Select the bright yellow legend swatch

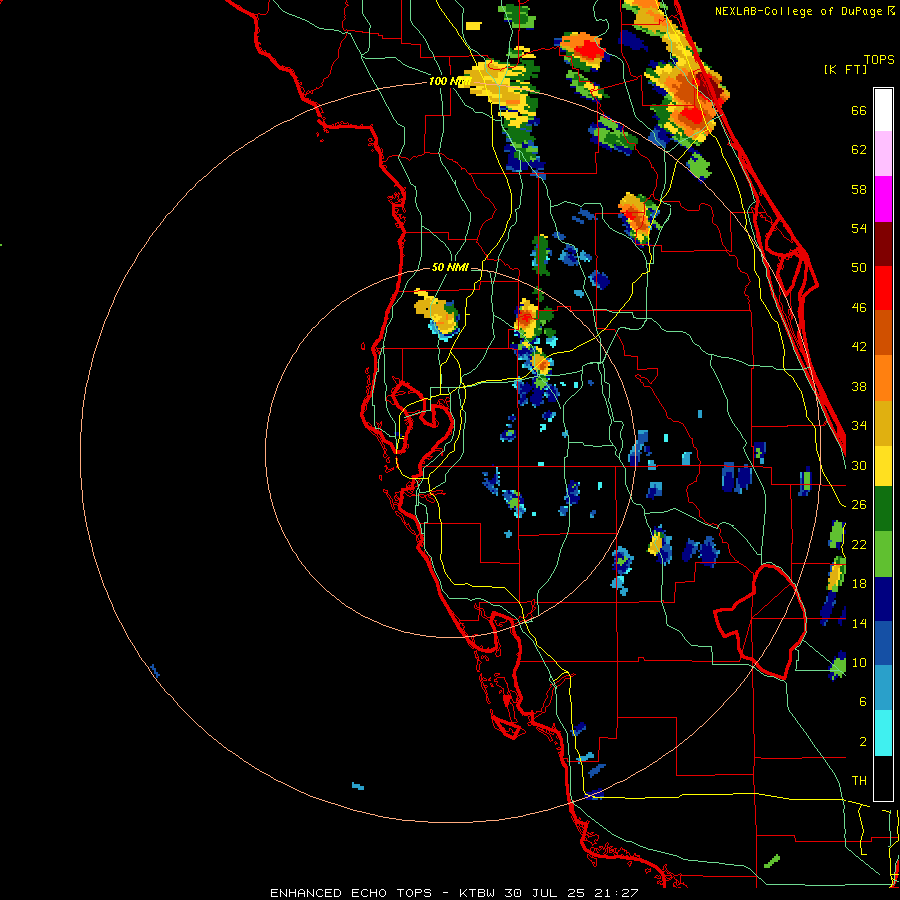pos(883,466)
